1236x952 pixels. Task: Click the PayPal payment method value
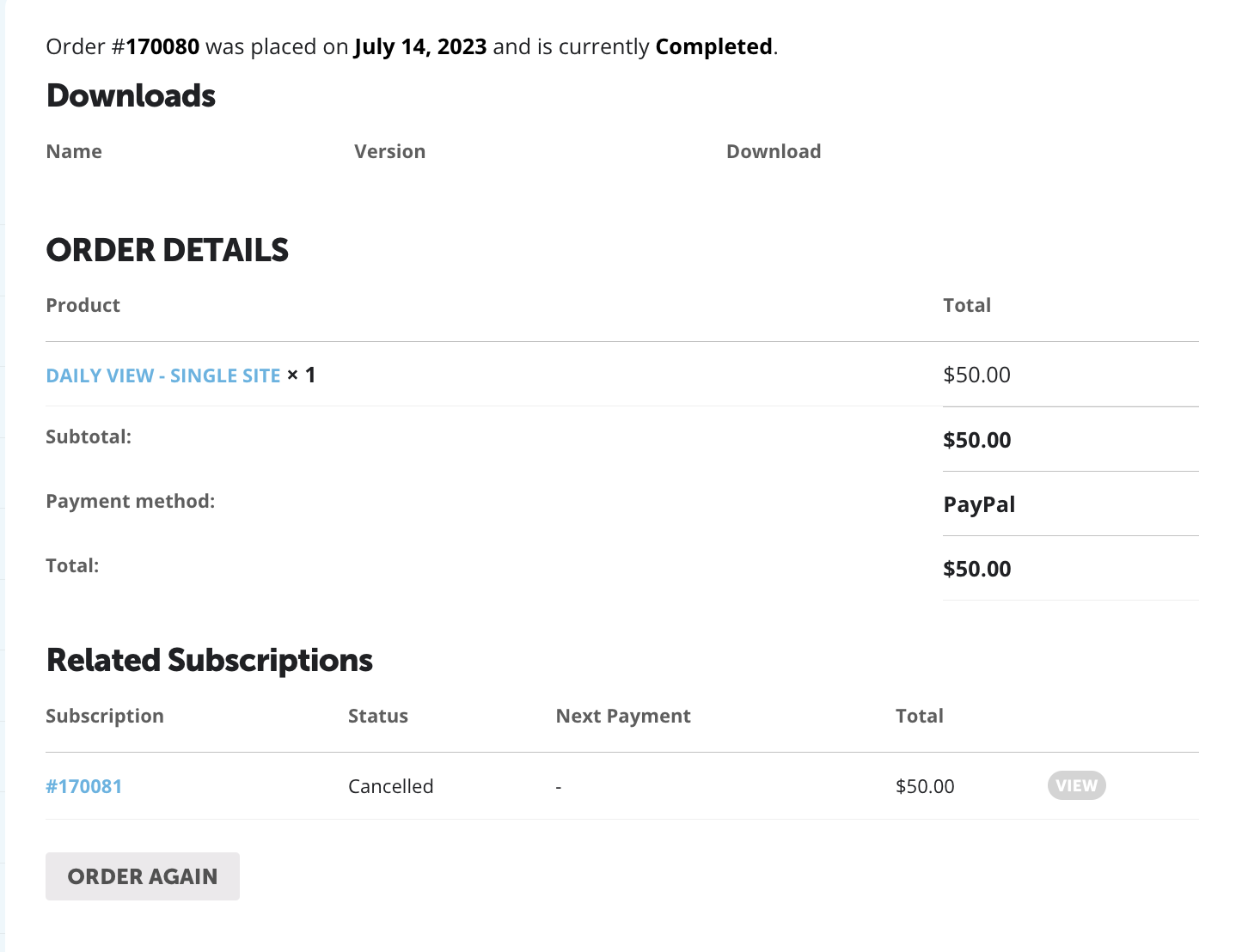(x=979, y=504)
